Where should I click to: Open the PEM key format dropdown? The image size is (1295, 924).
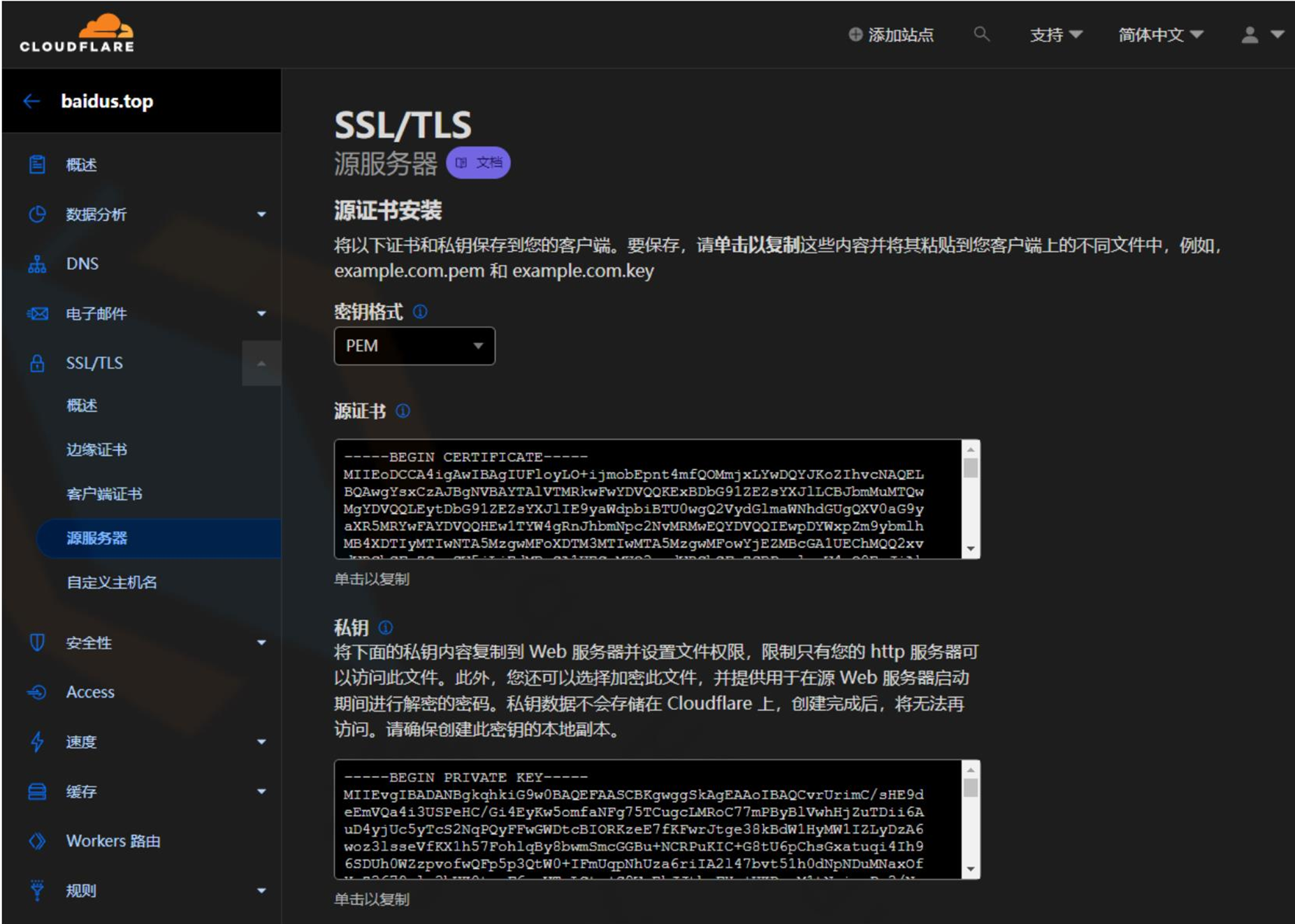414,346
